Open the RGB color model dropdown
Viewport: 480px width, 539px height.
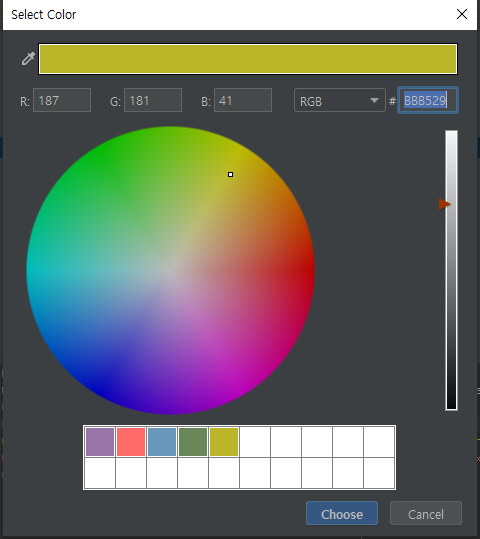click(x=340, y=100)
